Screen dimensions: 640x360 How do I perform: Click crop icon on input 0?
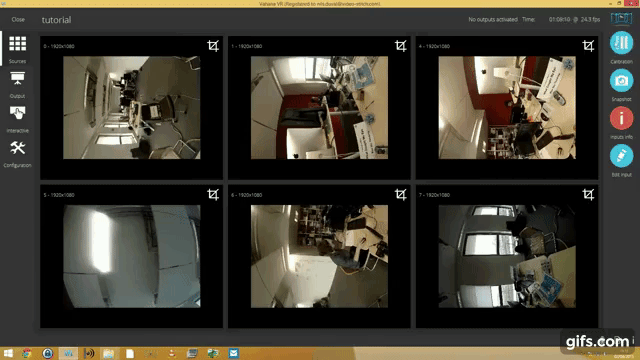tap(213, 46)
